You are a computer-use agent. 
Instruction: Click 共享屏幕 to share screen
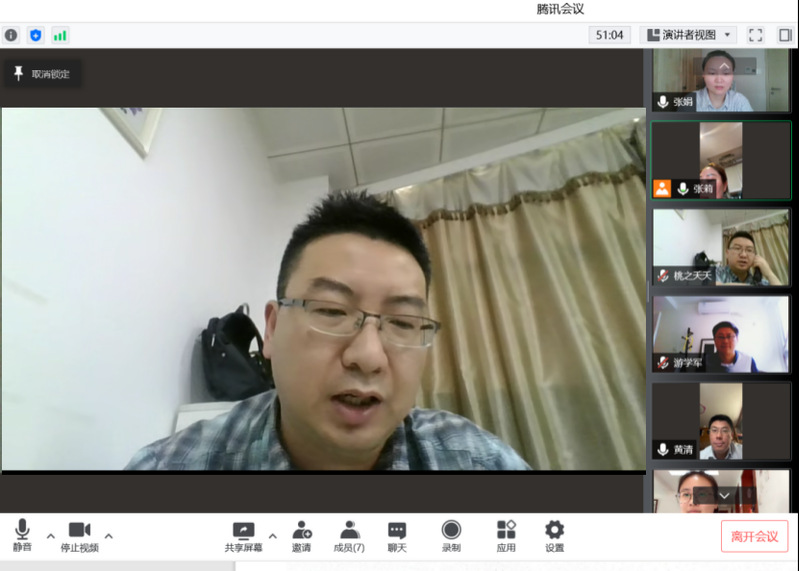[x=244, y=536]
